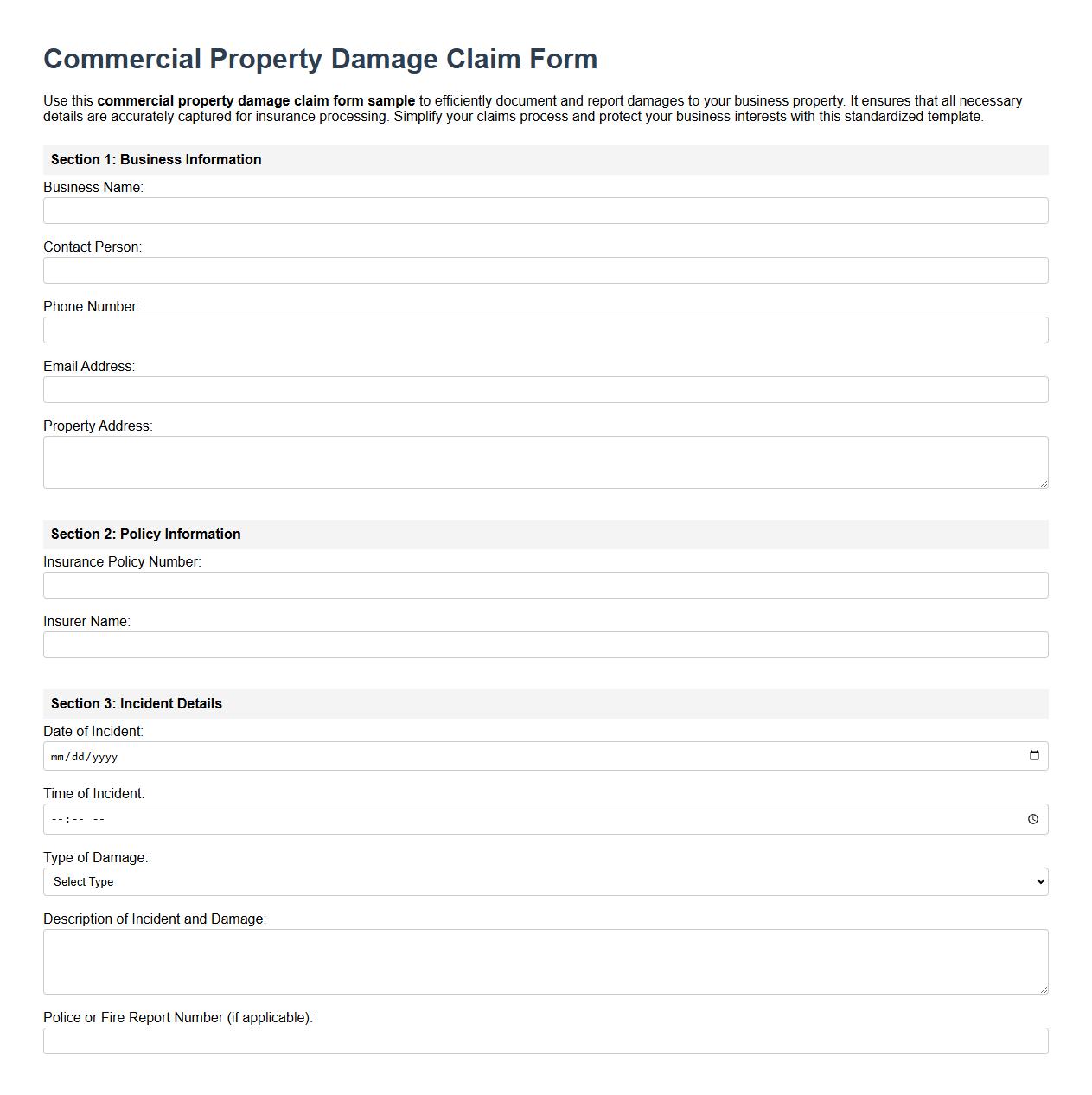Select the Business Name input field
Viewport: 1092px width, 1095px height.
(x=546, y=210)
